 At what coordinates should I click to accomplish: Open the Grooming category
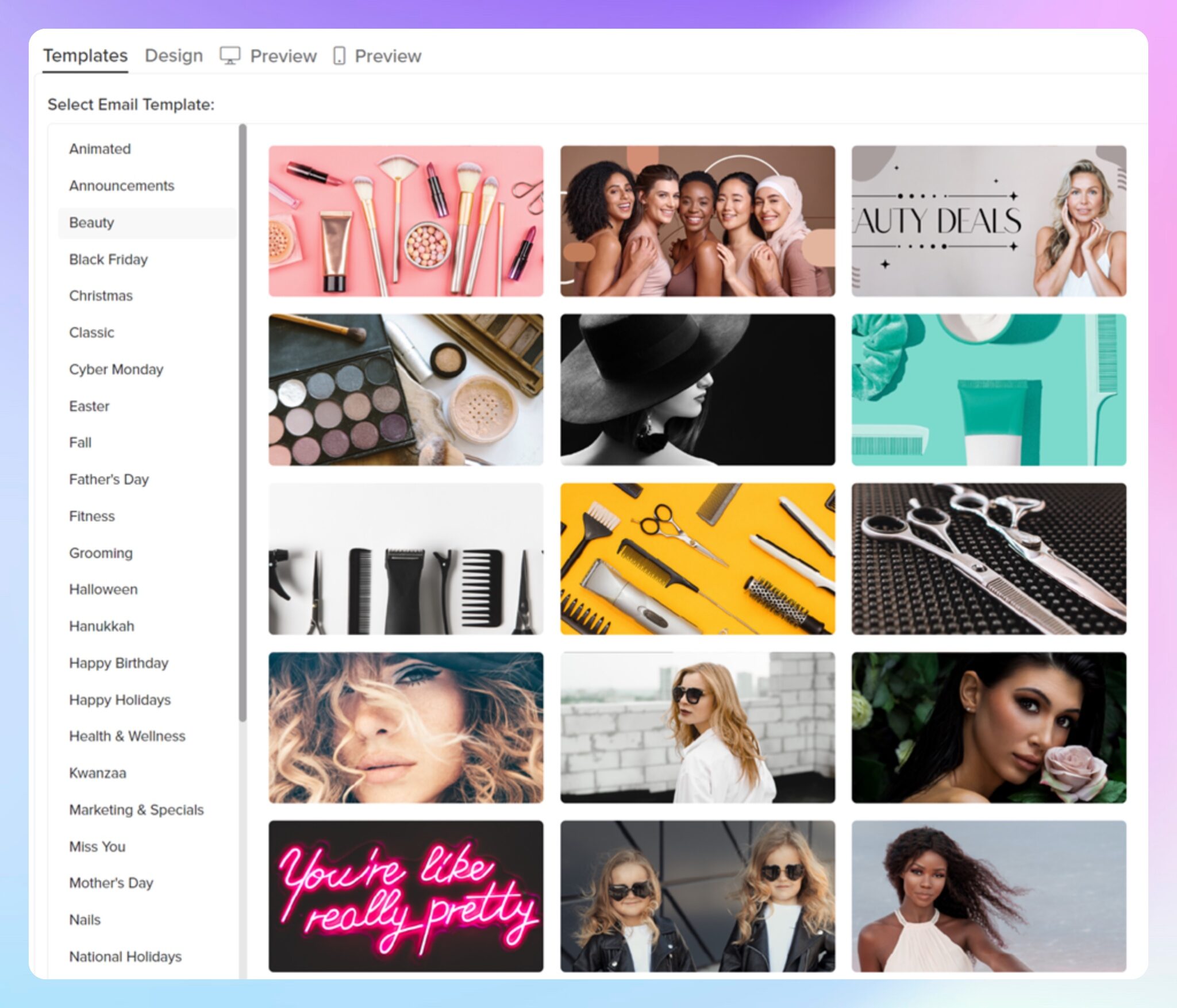pos(101,553)
